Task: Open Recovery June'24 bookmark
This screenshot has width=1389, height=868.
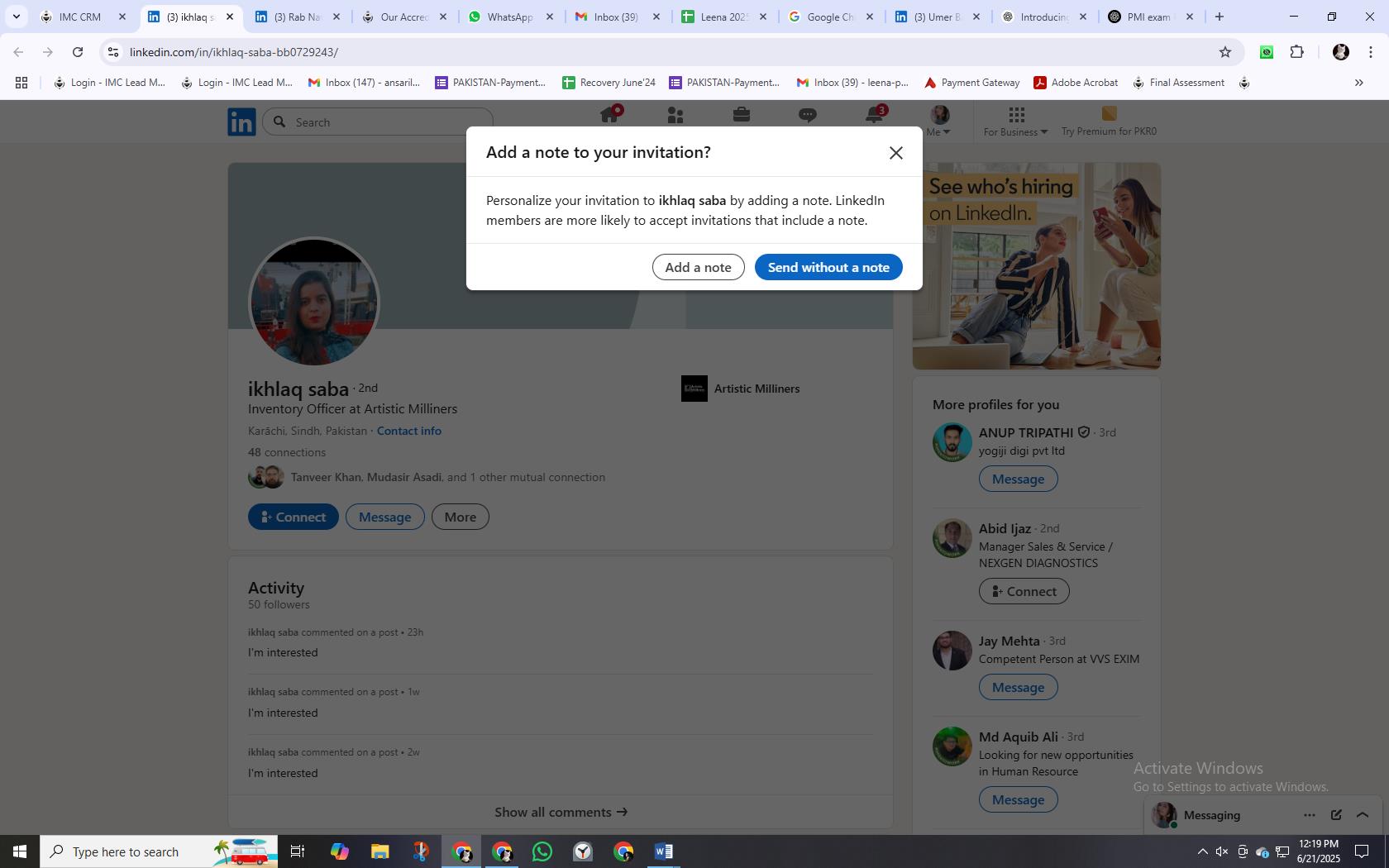Action: [609, 83]
